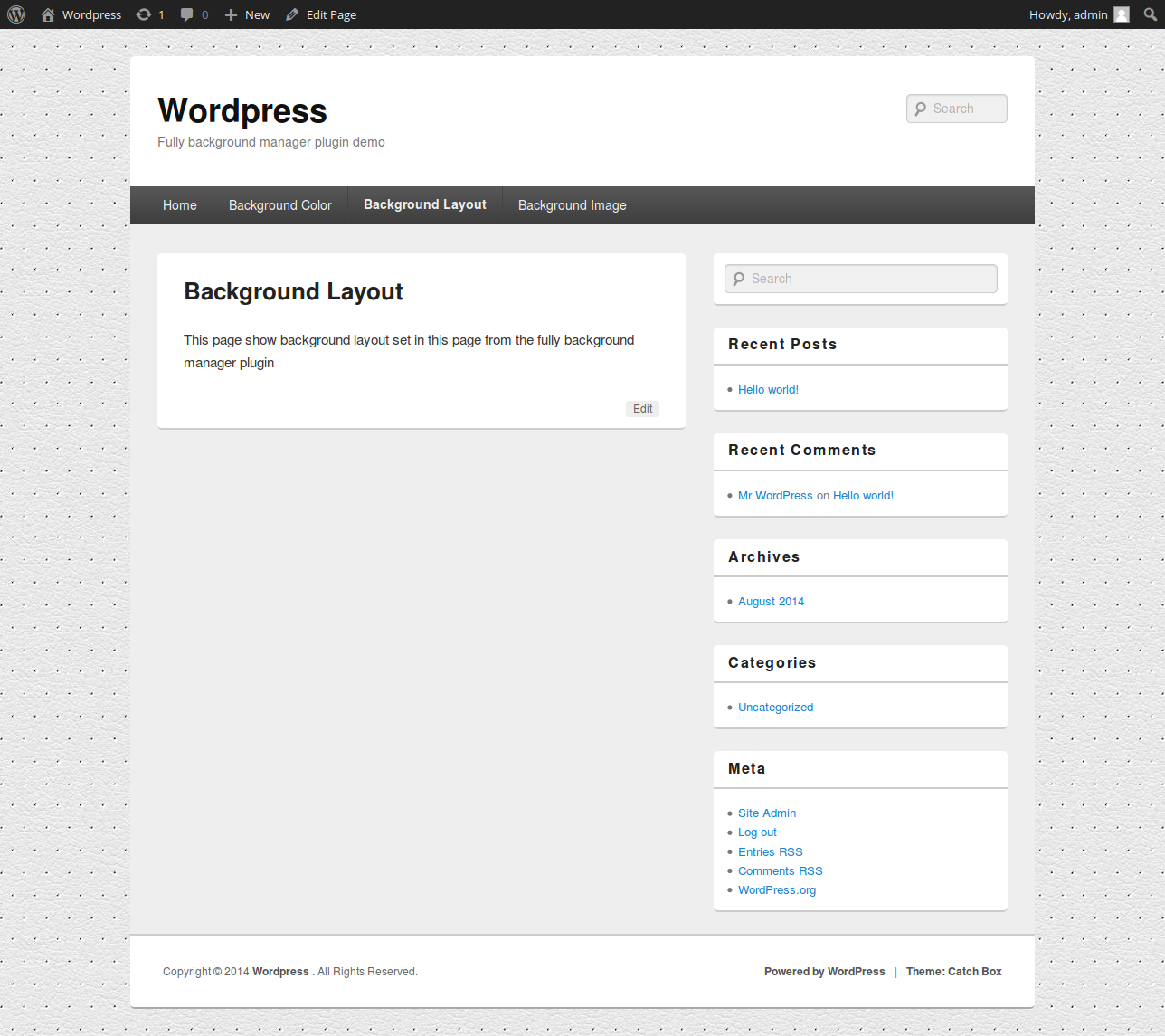Screen dimensions: 1165x1036
Task: Focus the sidebar Search field
Action: [x=861, y=279]
